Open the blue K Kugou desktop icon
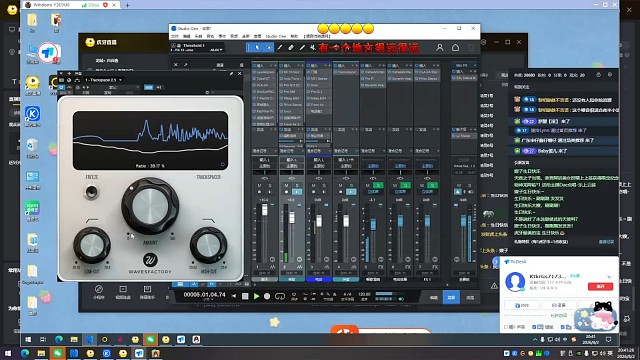 [32, 114]
